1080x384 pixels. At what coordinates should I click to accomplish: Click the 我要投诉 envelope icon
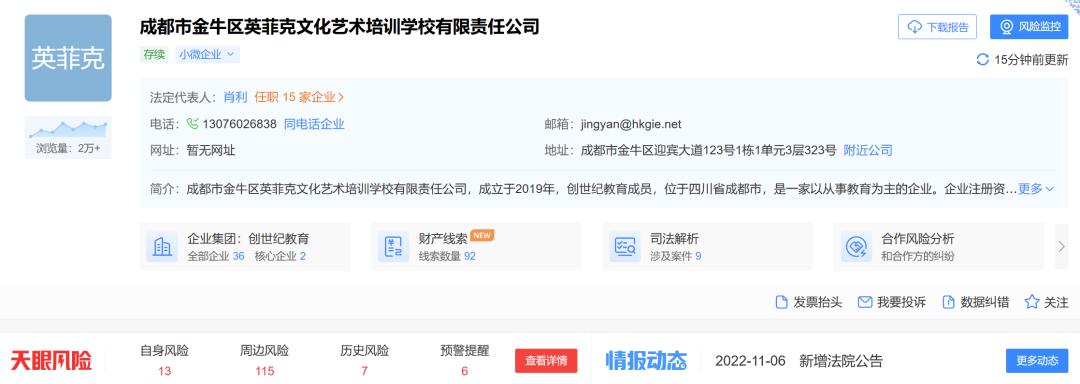(865, 302)
